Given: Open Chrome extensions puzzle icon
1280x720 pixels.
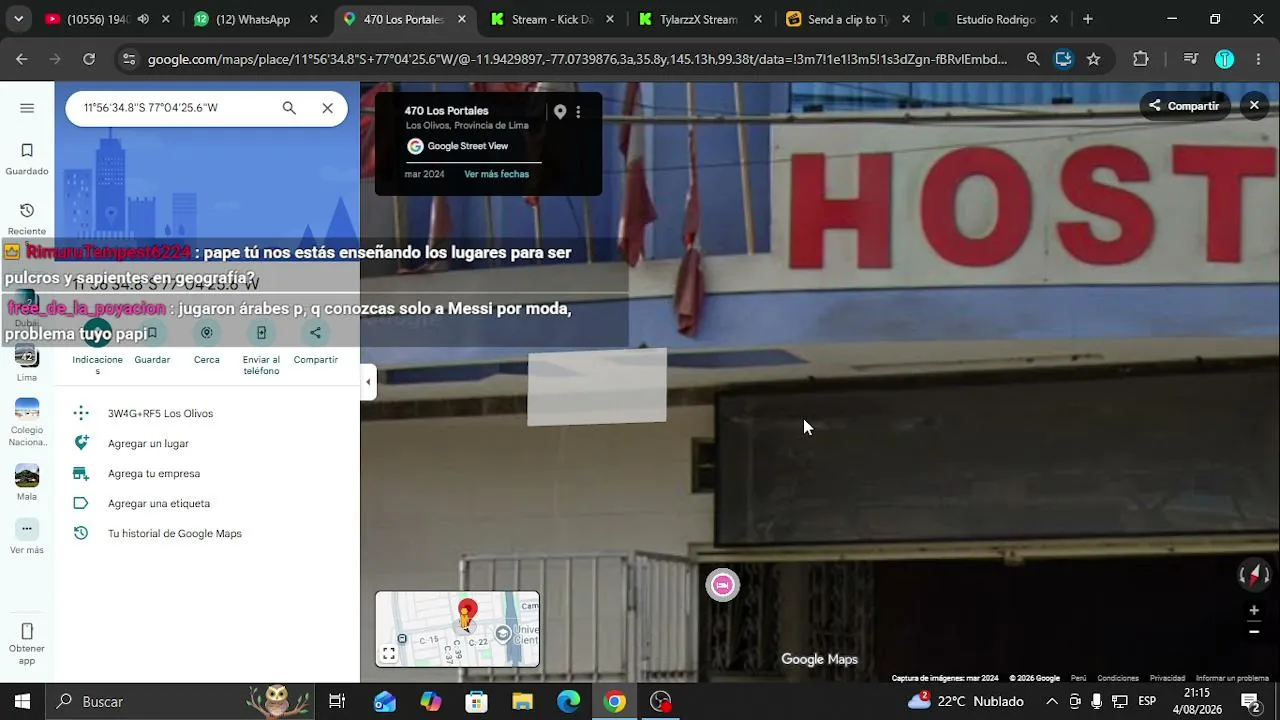Looking at the screenshot, I should (x=1141, y=59).
